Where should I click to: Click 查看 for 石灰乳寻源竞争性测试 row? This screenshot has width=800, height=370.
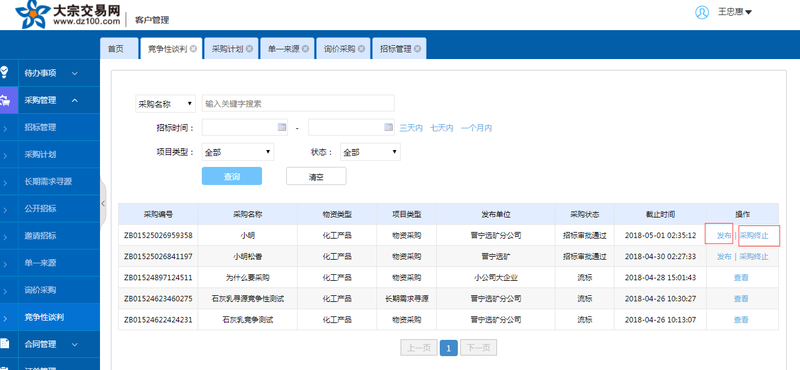pyautogui.click(x=741, y=299)
